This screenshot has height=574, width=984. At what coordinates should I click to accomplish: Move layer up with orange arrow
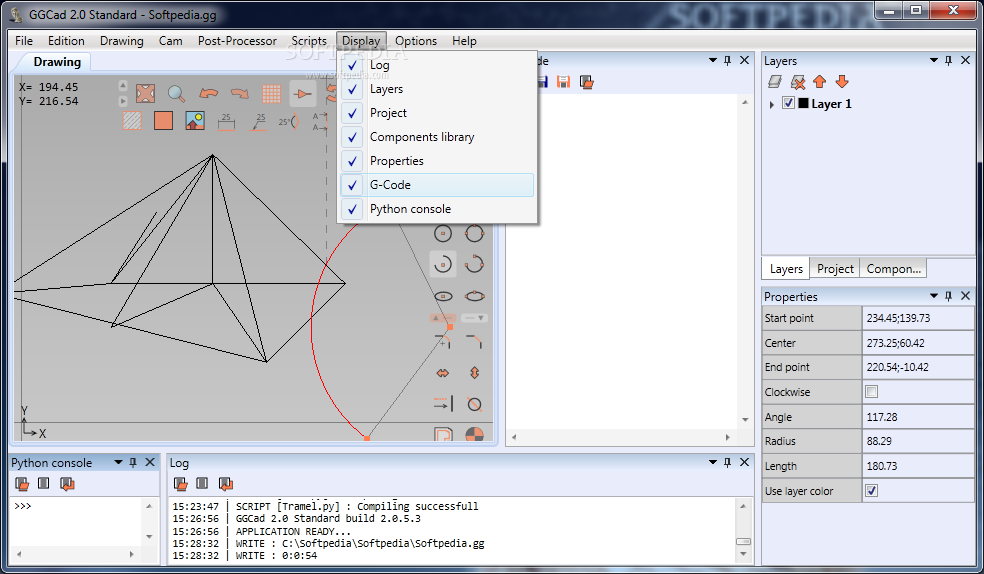(x=820, y=82)
